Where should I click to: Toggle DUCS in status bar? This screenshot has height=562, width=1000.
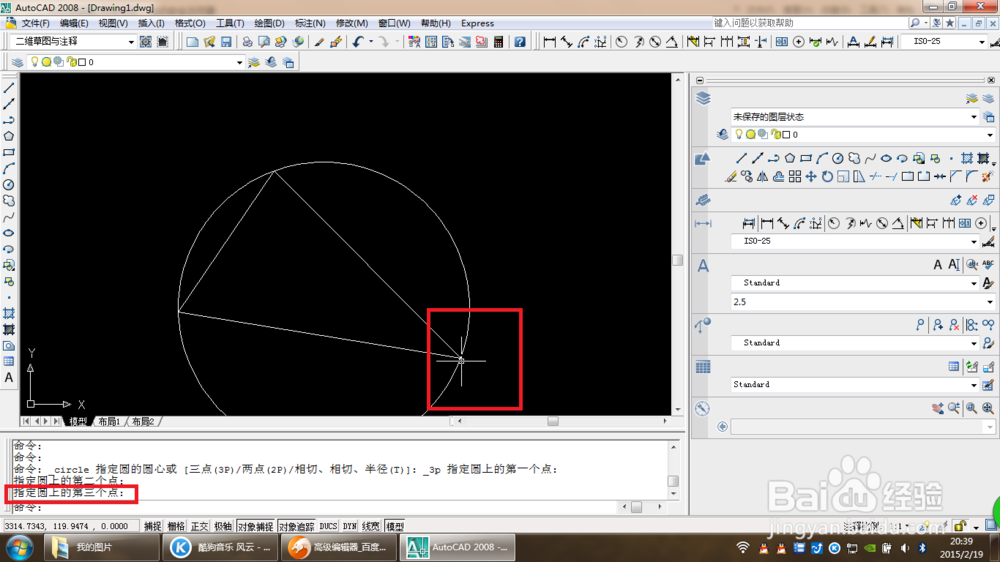[328, 526]
